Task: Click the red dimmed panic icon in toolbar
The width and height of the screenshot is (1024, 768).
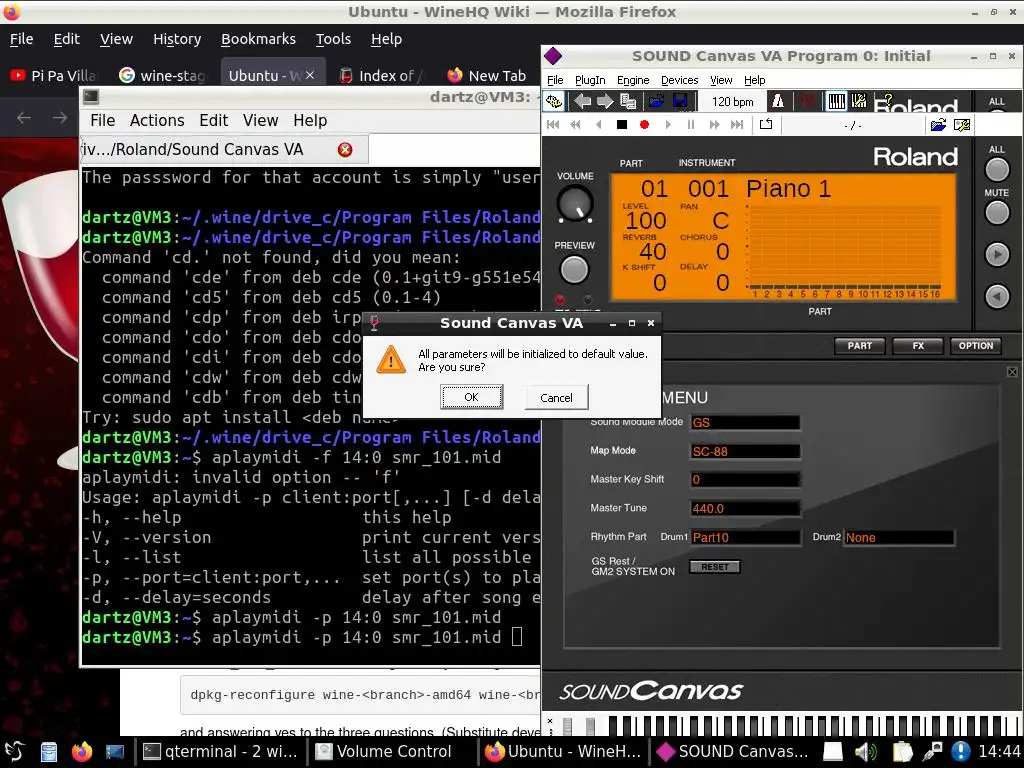Action: click(x=808, y=101)
